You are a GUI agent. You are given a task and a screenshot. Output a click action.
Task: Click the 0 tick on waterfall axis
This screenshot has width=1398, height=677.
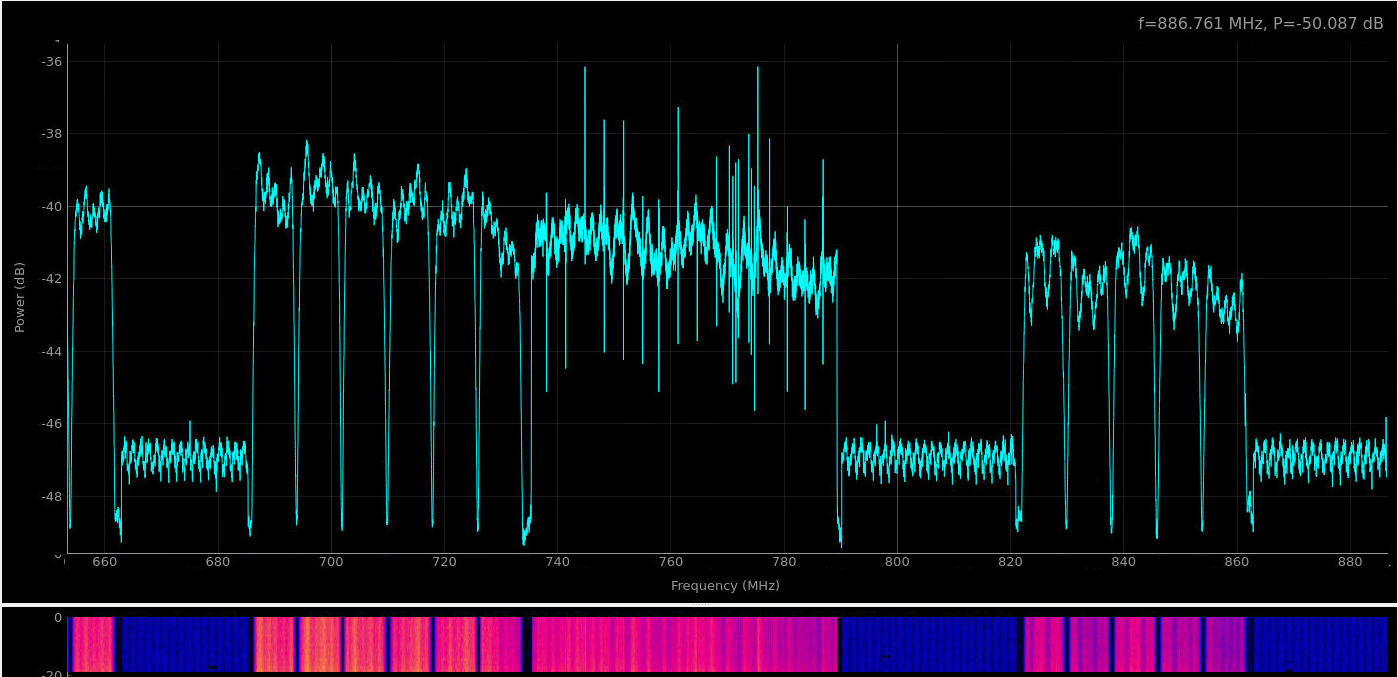tap(57, 618)
